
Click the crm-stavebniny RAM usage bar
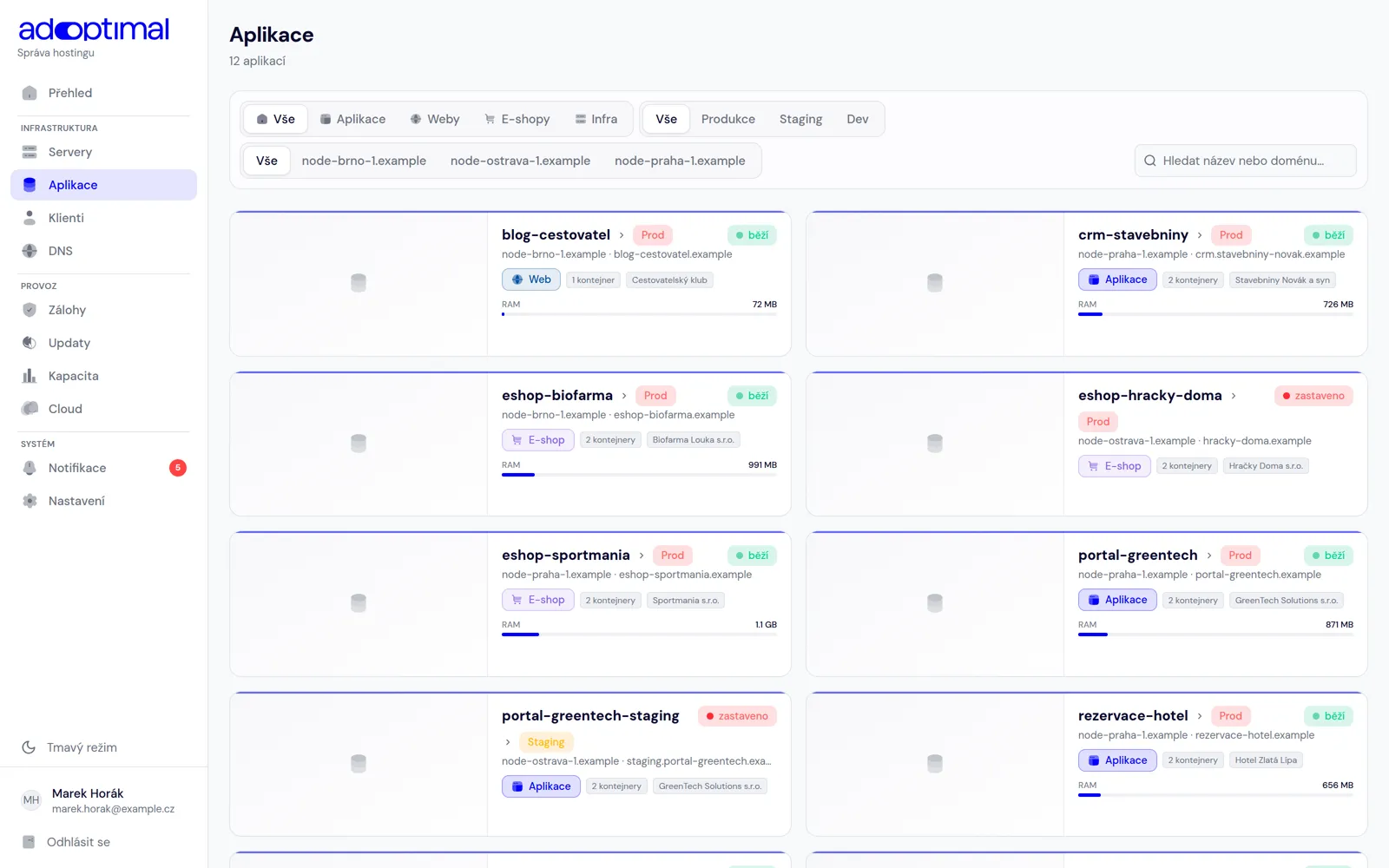(x=1215, y=314)
